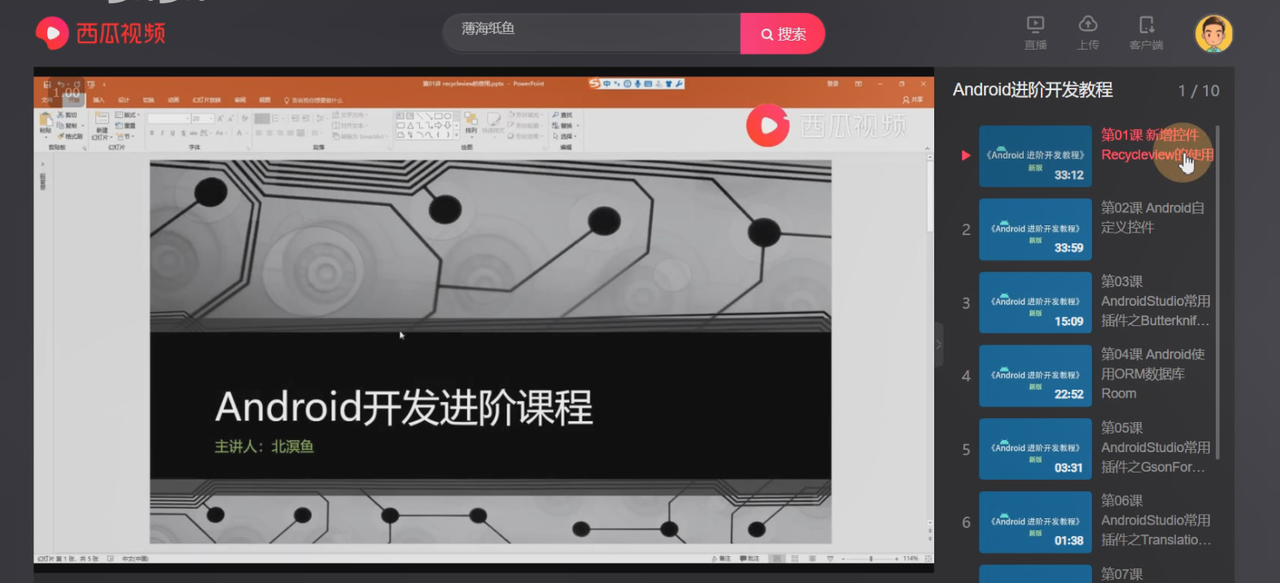Open the user avatar profile

[x=1214, y=33]
